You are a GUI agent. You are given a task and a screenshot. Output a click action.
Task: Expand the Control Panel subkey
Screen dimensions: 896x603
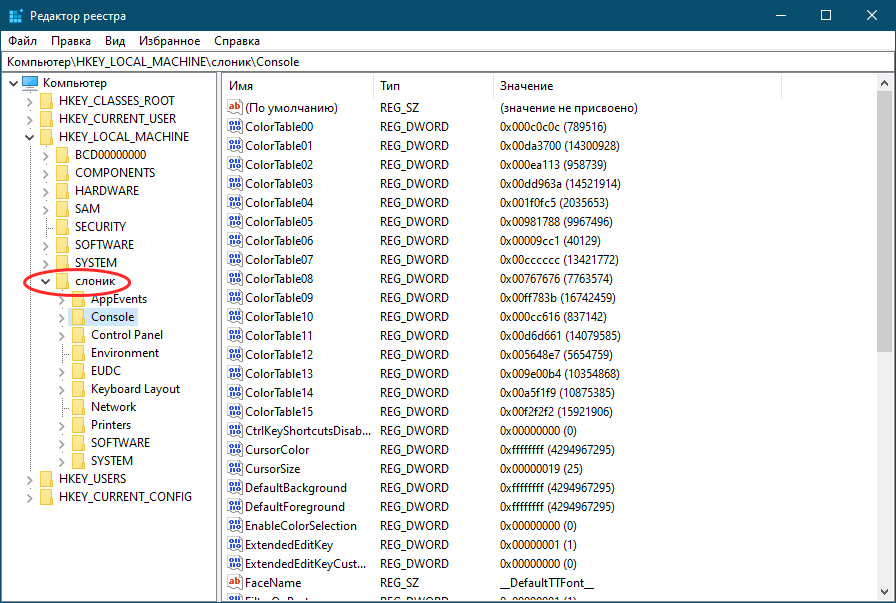click(x=62, y=335)
